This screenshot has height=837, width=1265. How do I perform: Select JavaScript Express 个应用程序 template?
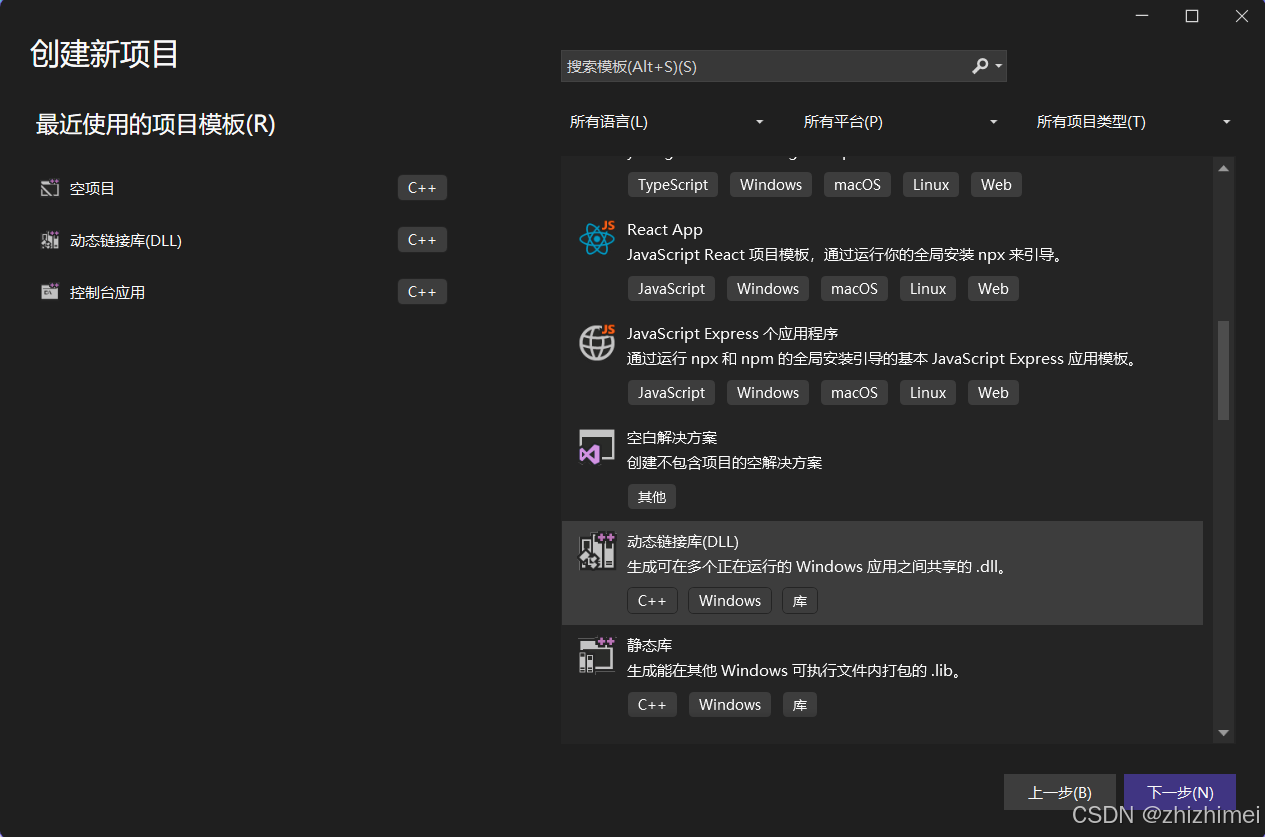click(882, 365)
